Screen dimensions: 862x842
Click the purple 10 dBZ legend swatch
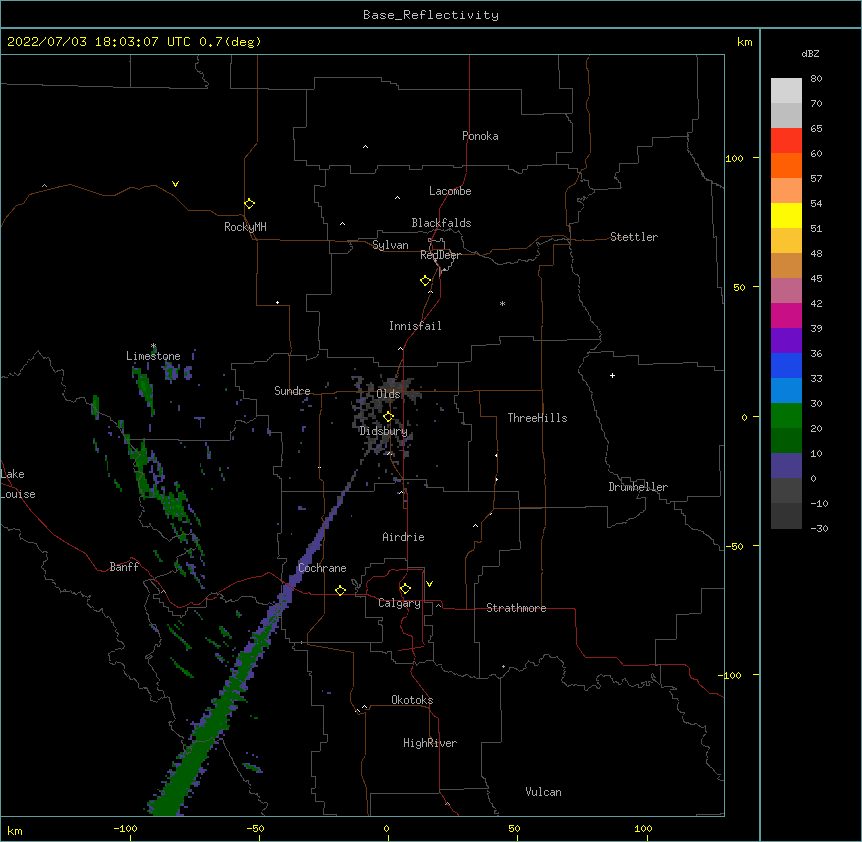click(x=786, y=466)
